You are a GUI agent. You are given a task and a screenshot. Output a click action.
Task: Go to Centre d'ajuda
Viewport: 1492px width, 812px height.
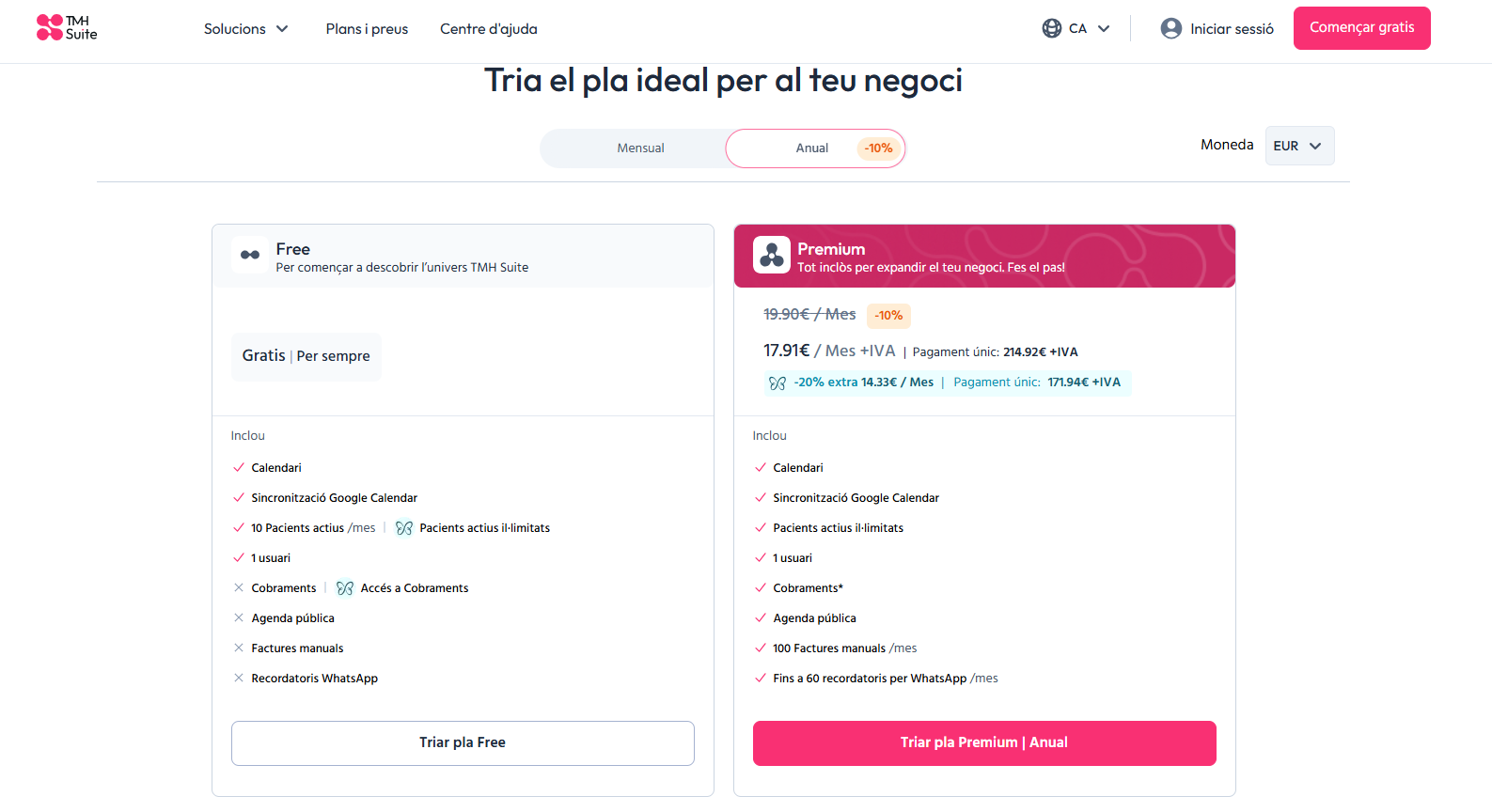[489, 29]
